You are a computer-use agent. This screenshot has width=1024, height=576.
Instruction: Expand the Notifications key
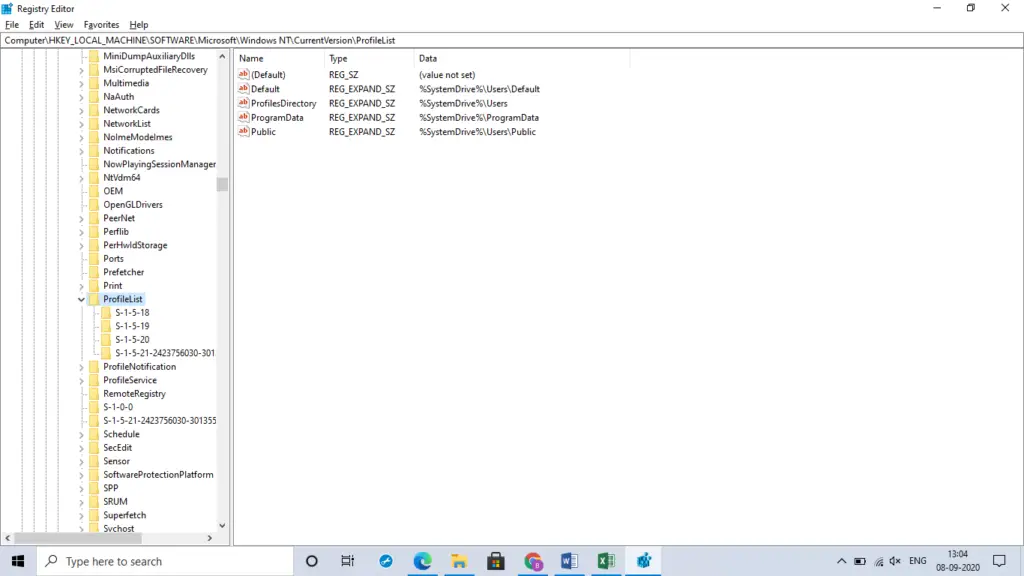pos(82,152)
